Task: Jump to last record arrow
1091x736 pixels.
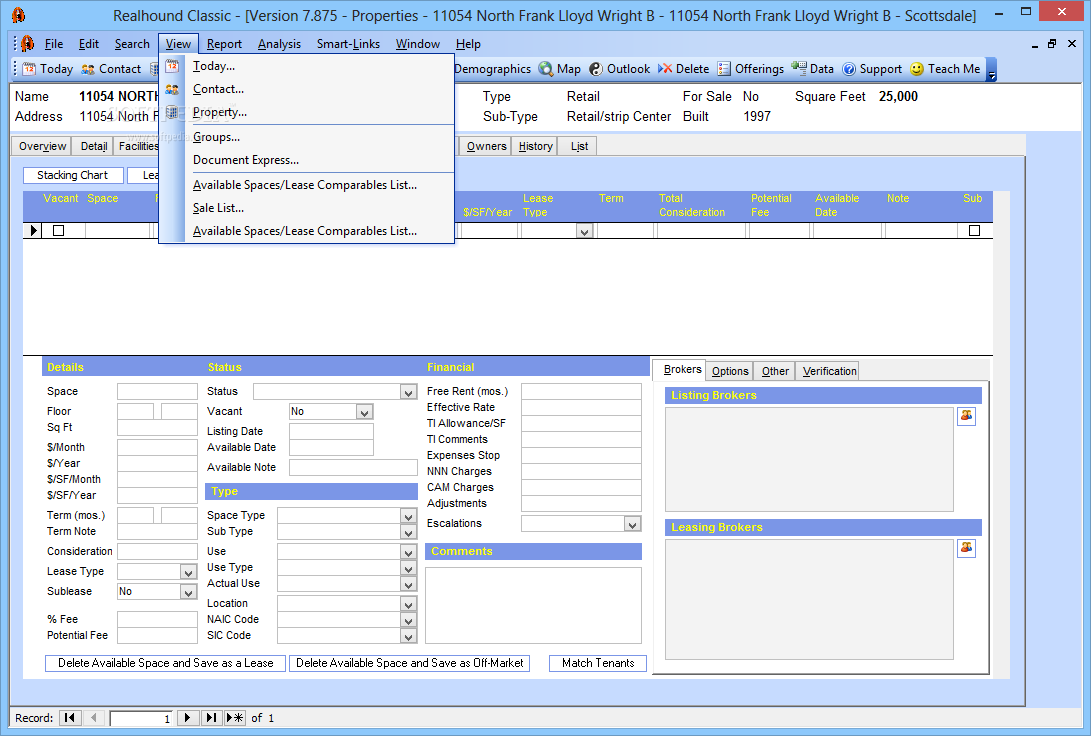Action: point(212,718)
